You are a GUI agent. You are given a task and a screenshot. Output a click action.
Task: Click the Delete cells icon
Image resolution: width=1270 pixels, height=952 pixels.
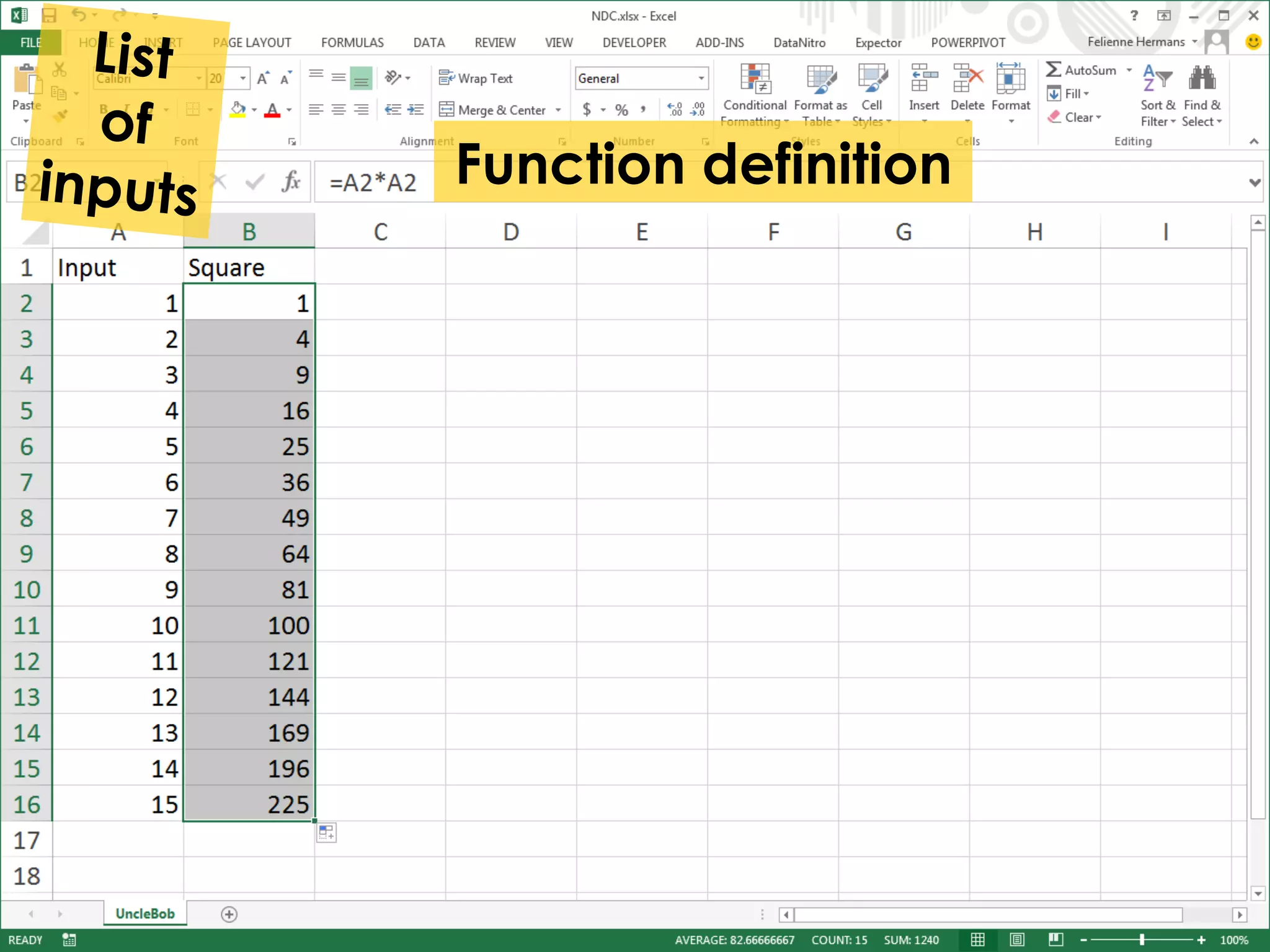[967, 79]
